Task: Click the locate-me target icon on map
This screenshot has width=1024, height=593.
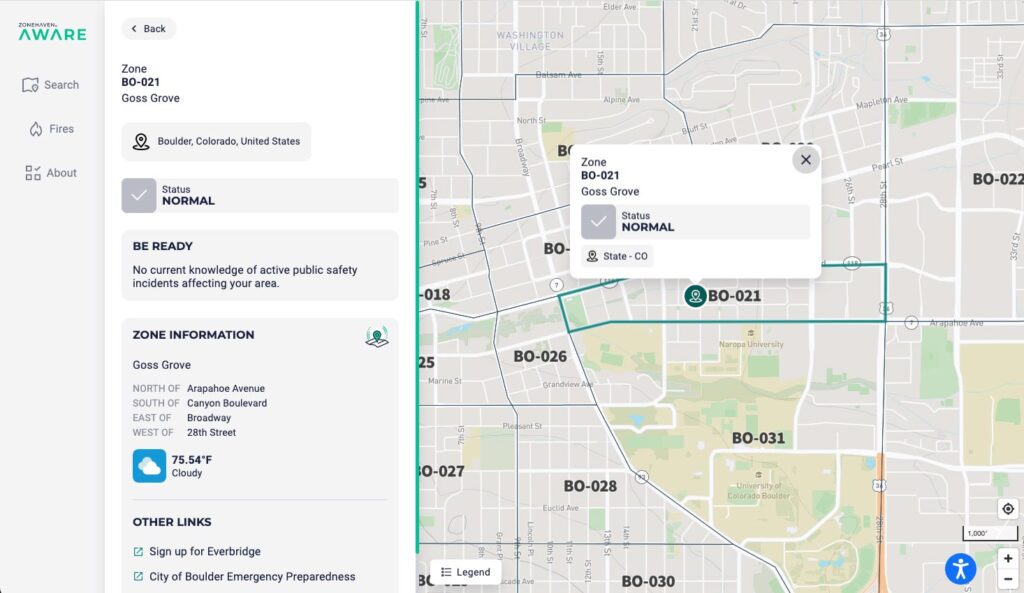Action: (1008, 509)
